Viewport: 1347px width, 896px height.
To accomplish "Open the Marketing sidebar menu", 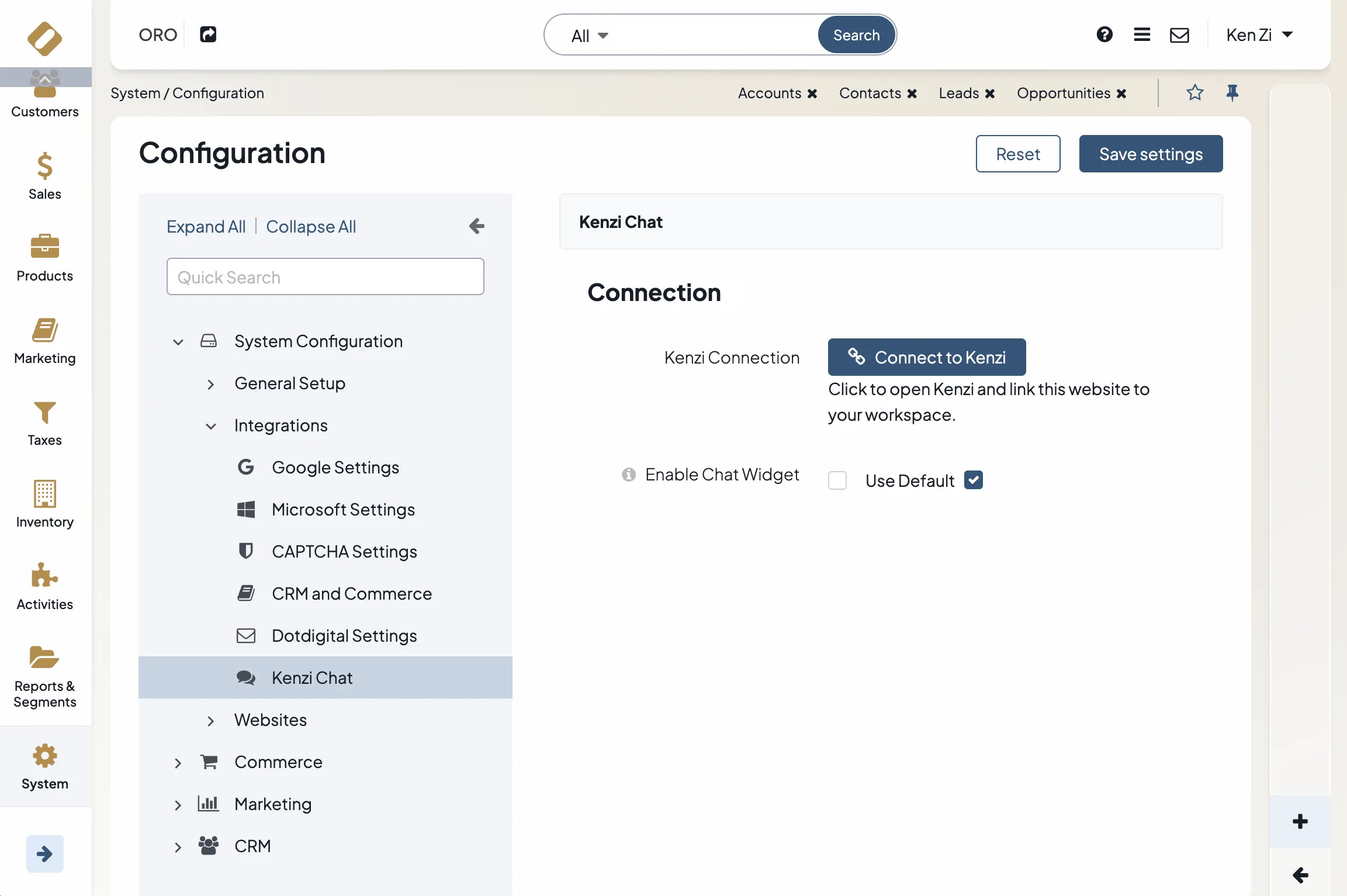I will [x=45, y=340].
